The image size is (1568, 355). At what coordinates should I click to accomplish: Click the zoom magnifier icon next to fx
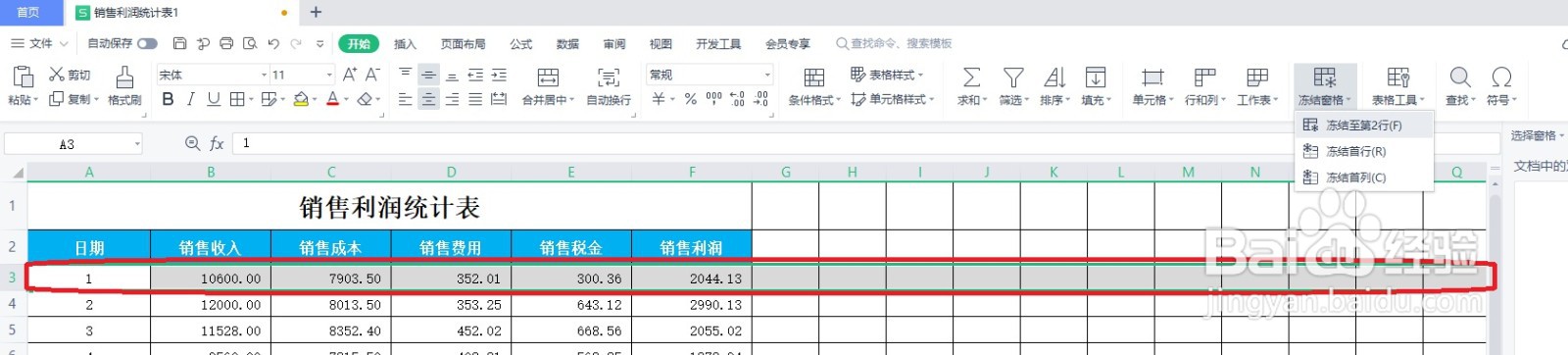[192, 143]
